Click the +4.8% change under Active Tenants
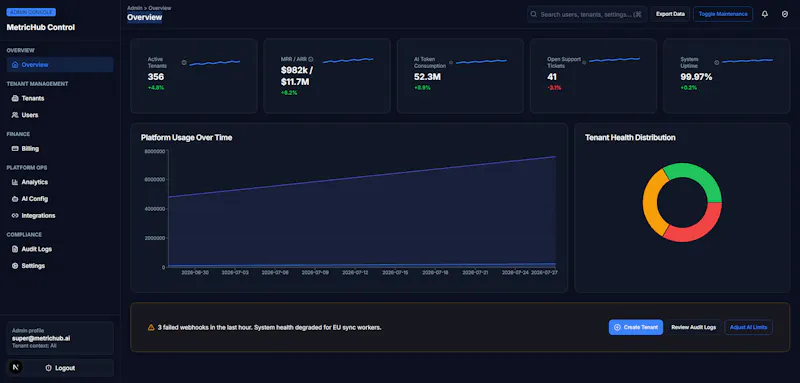Screen dimensions: 800x383 click(x=156, y=88)
